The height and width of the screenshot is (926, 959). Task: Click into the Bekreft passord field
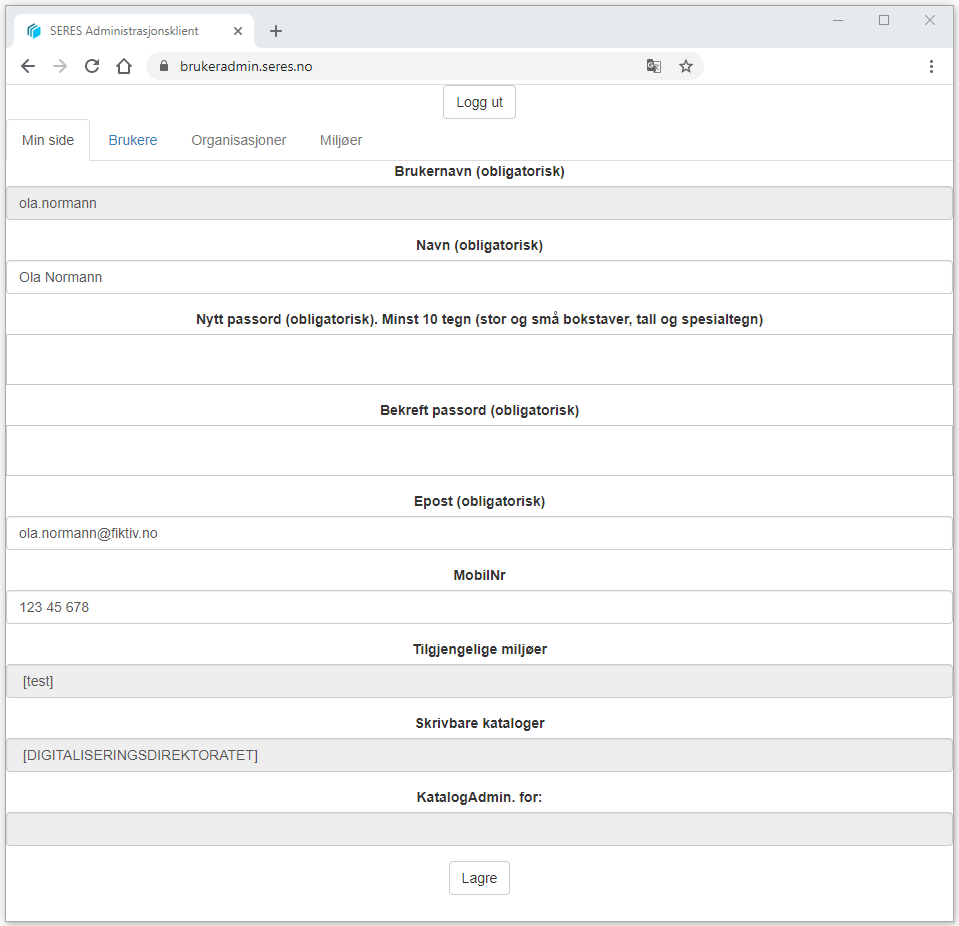coord(479,450)
